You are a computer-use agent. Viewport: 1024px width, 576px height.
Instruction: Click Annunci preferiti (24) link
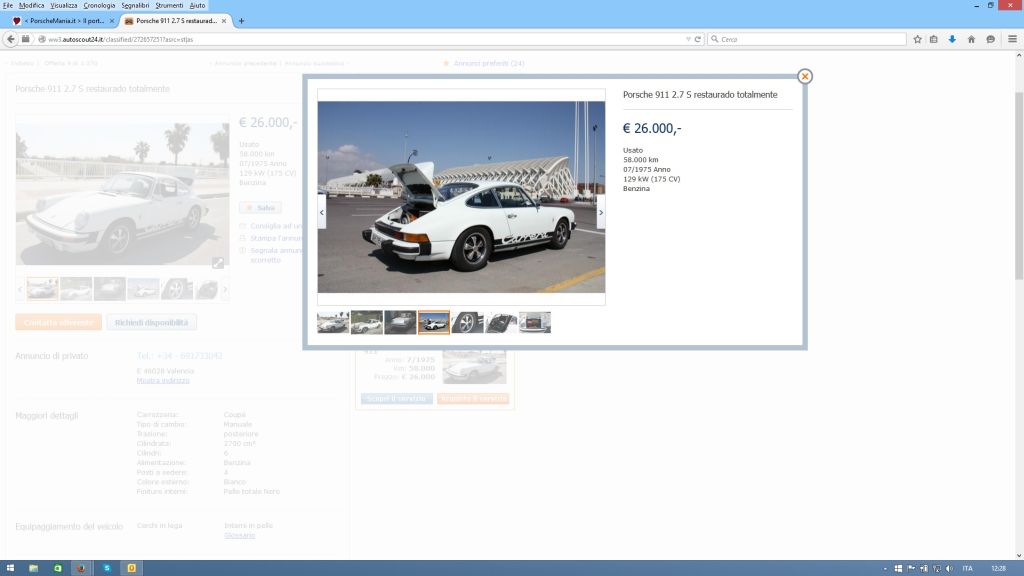(x=489, y=63)
